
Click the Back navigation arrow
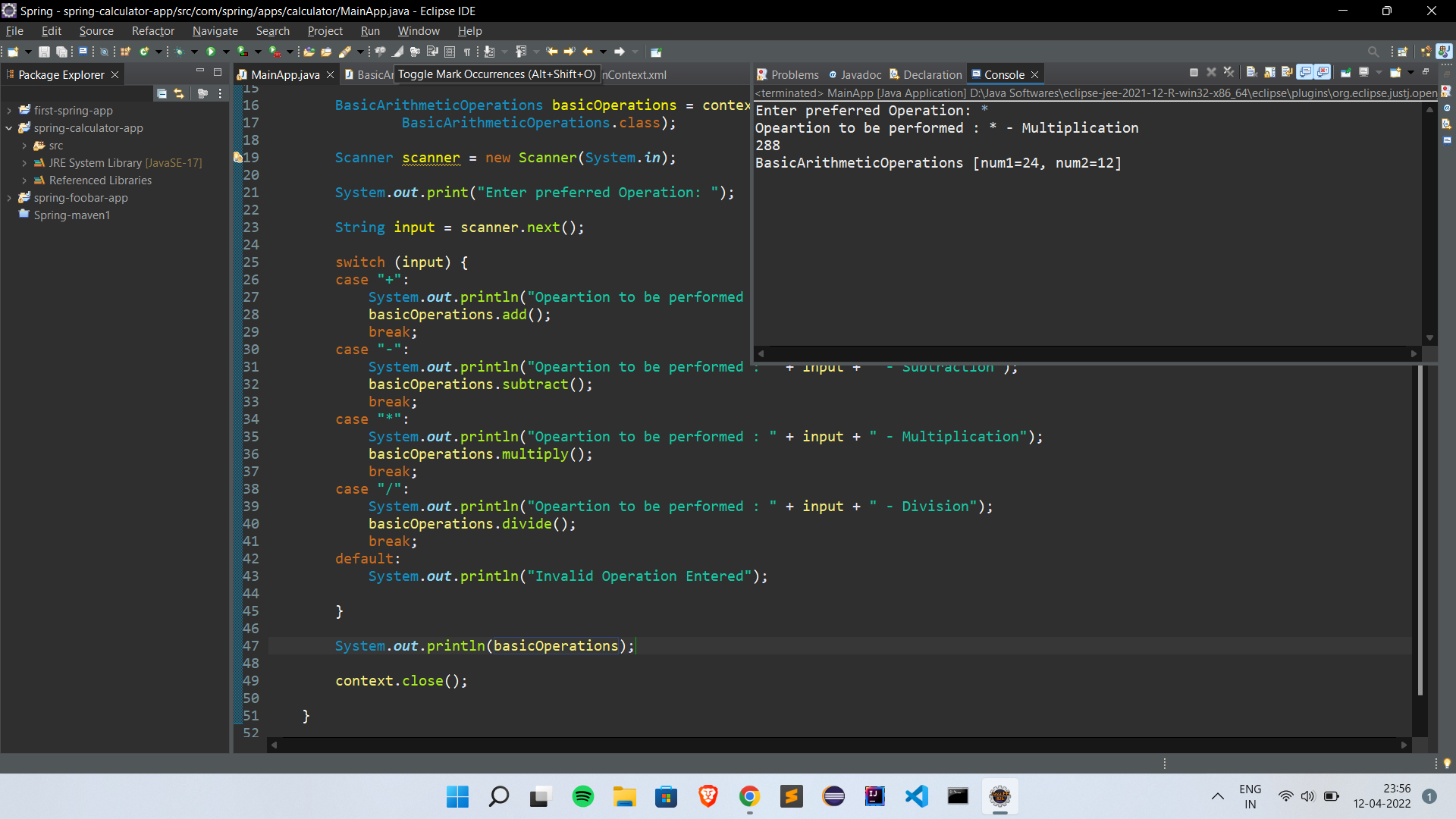tap(588, 52)
